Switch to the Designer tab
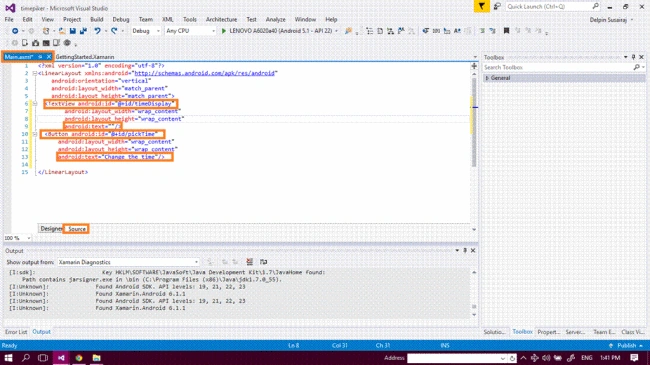 coord(51,229)
